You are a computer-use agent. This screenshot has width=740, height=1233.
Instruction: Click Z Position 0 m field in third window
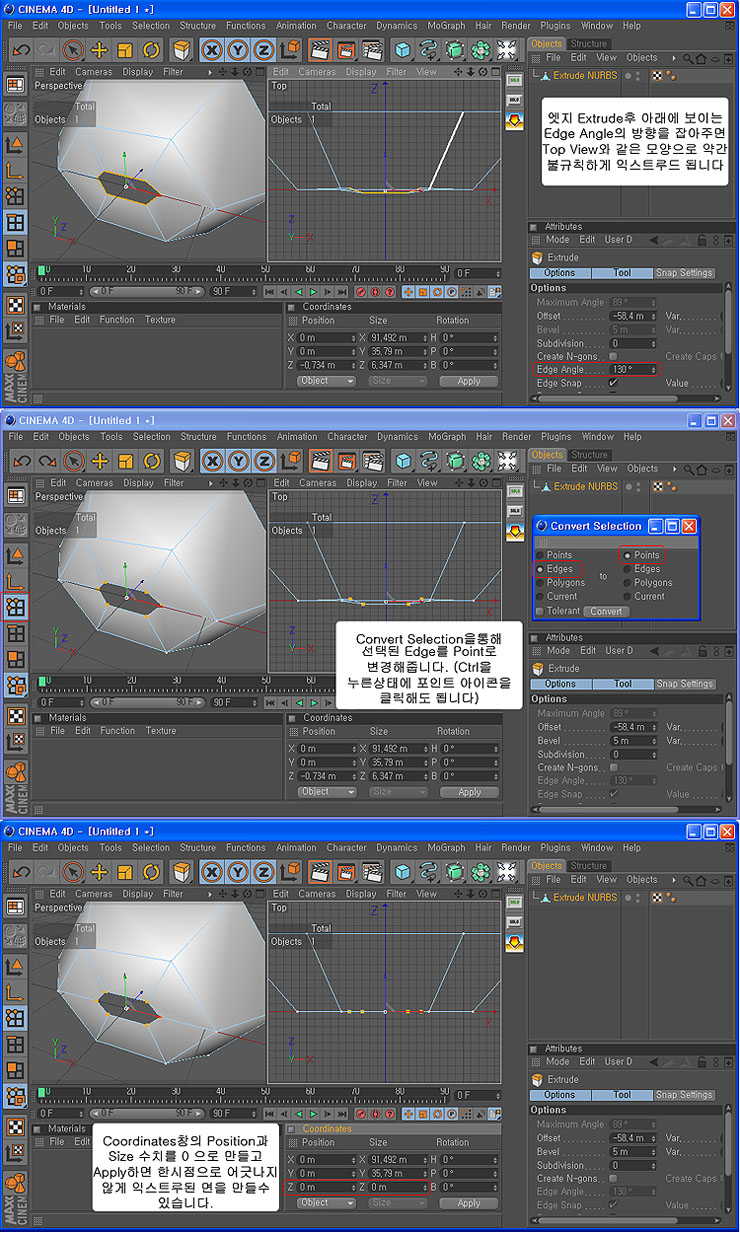[x=326, y=1187]
